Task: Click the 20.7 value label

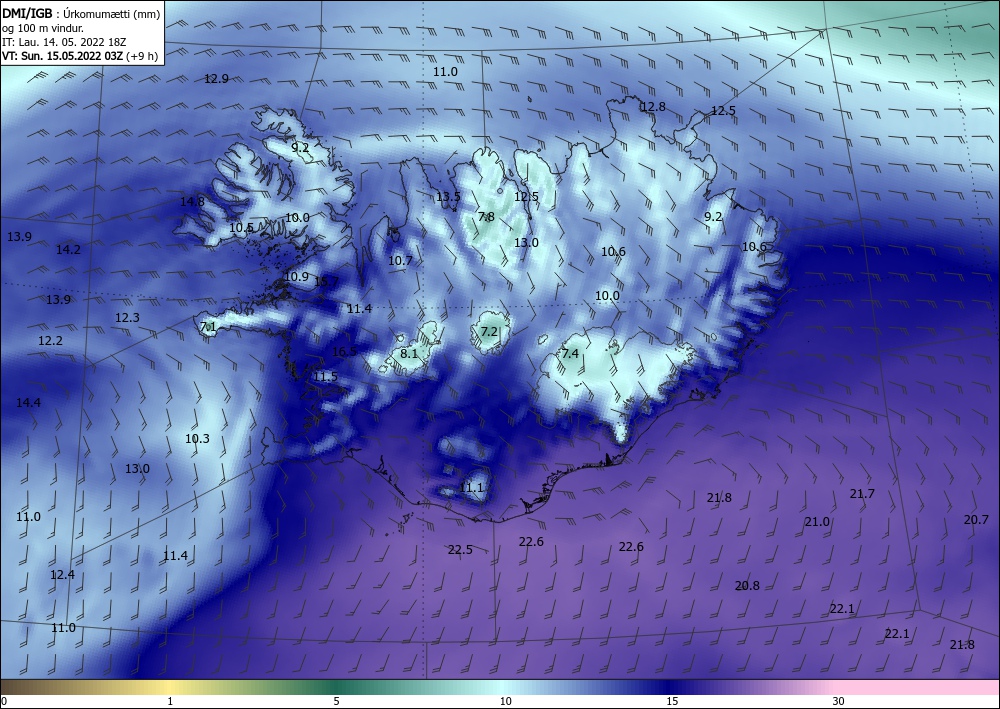Action: tap(976, 520)
